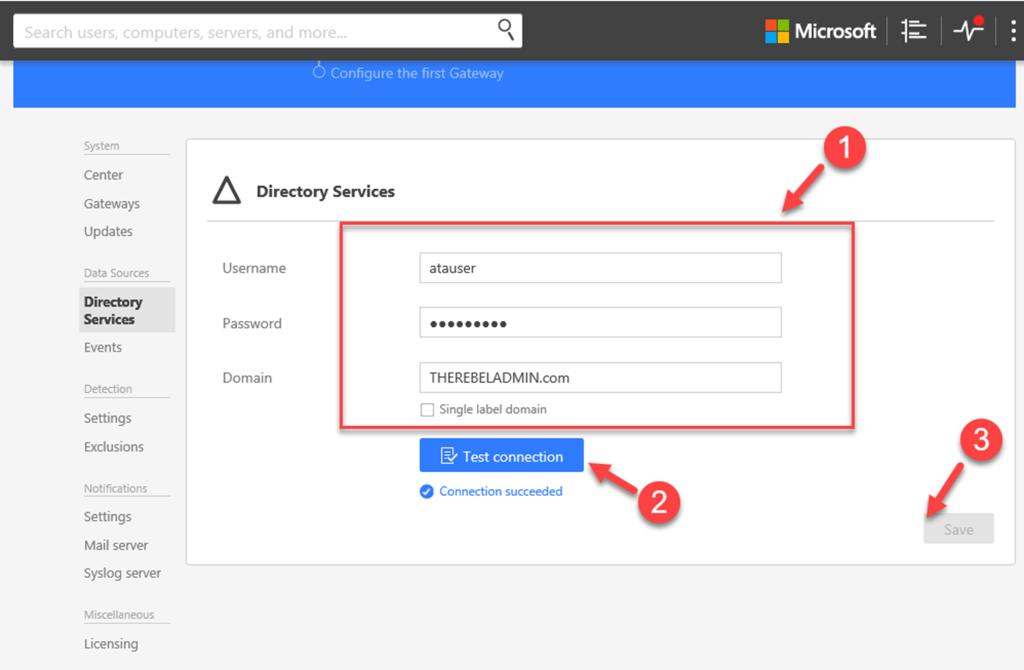Select Updates in the sidebar
The width and height of the screenshot is (1024, 670).
coord(108,231)
